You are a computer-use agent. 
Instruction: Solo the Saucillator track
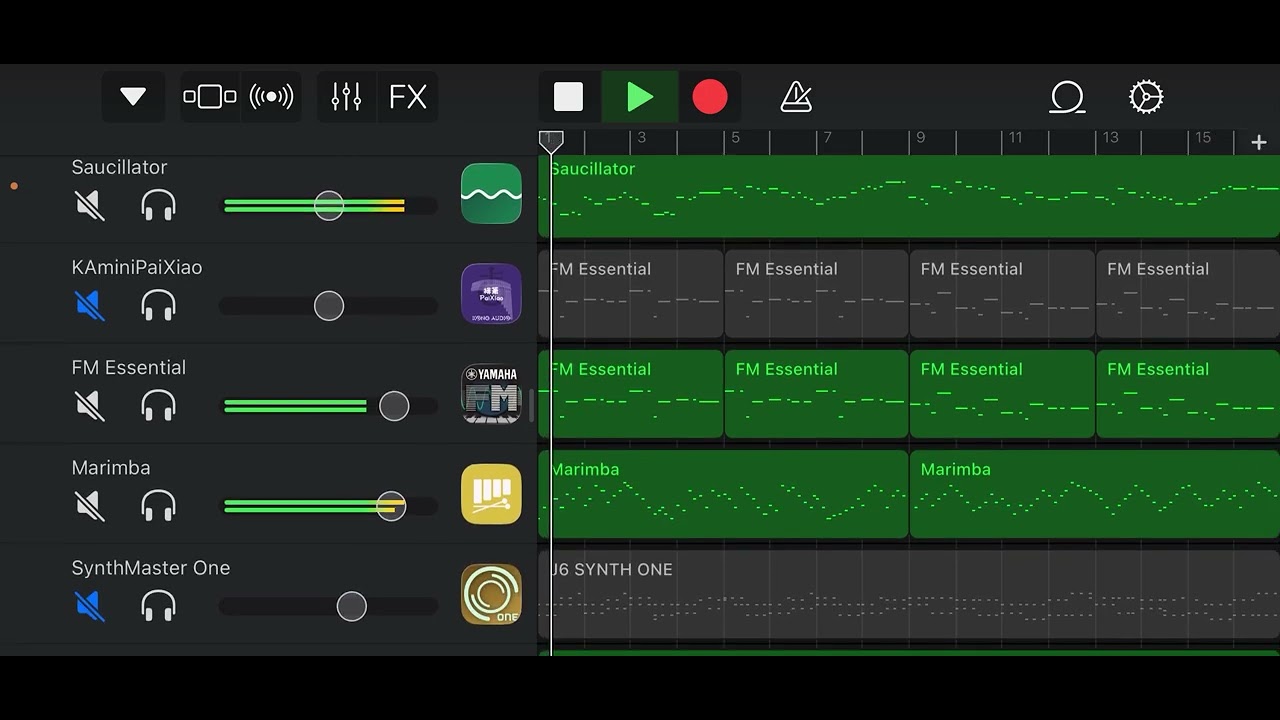(159, 206)
